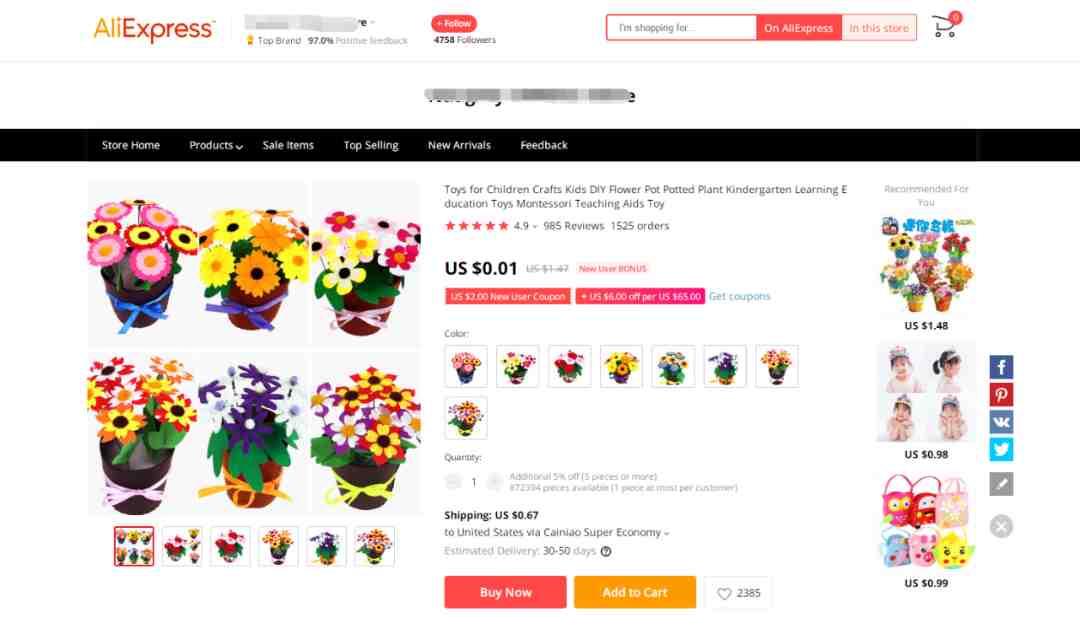Open estimated delivery help question mark
The image size is (1080, 618).
(606, 551)
